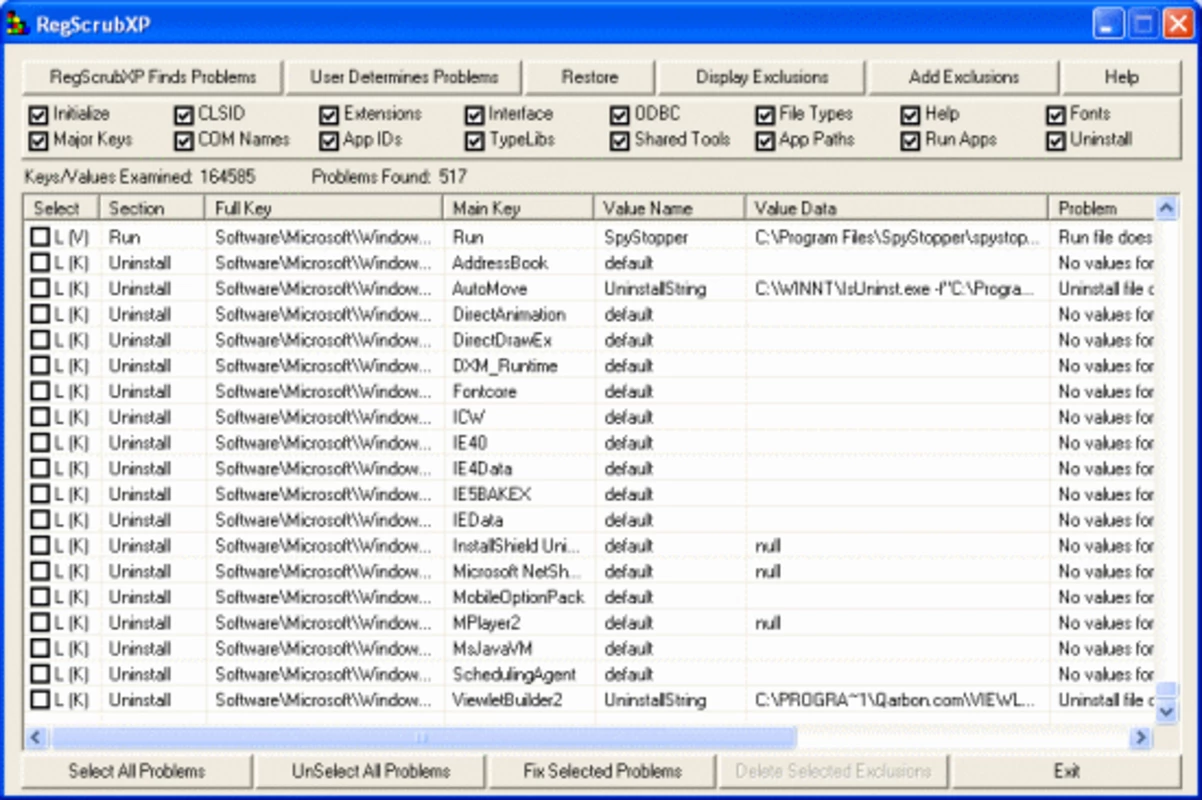Toggle the File Types checkbox
Screen dimensions: 1202x800
pos(765,115)
